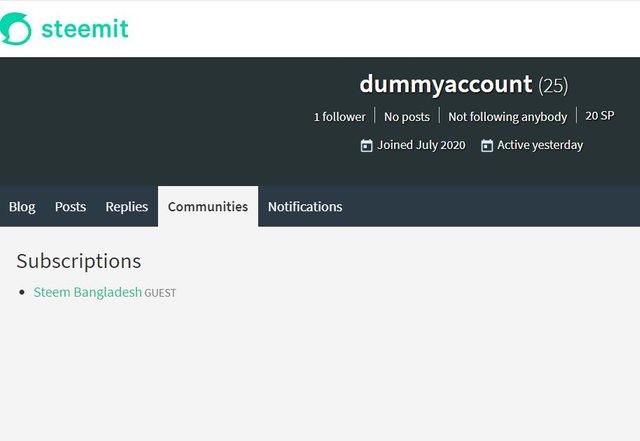640x441 pixels.
Task: Open the Replies tab
Action: 127,207
